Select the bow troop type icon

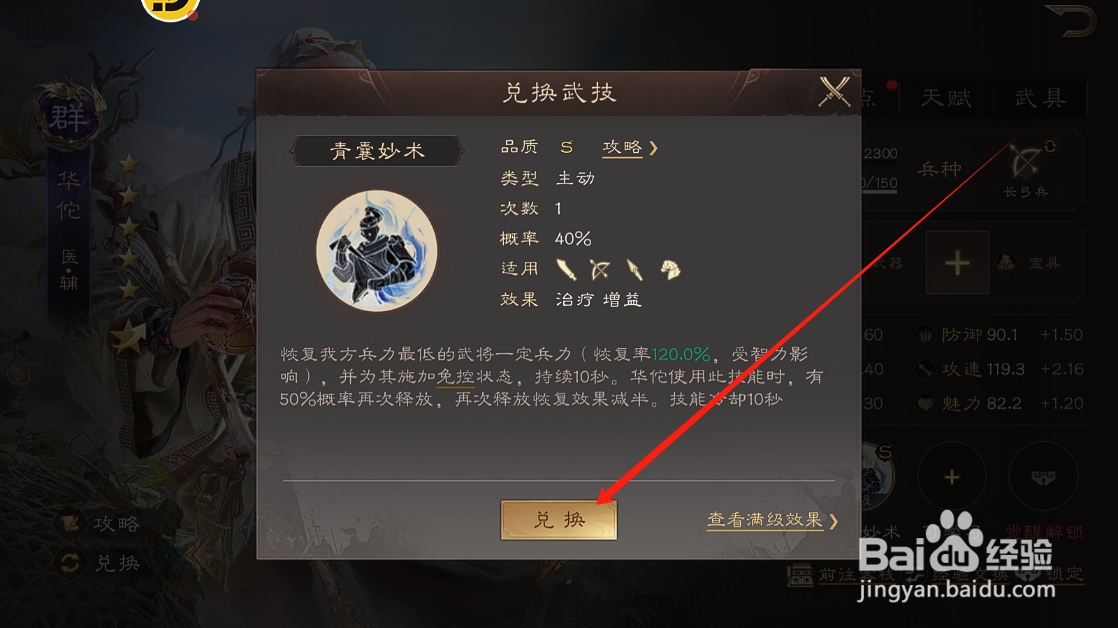[x=600, y=269]
